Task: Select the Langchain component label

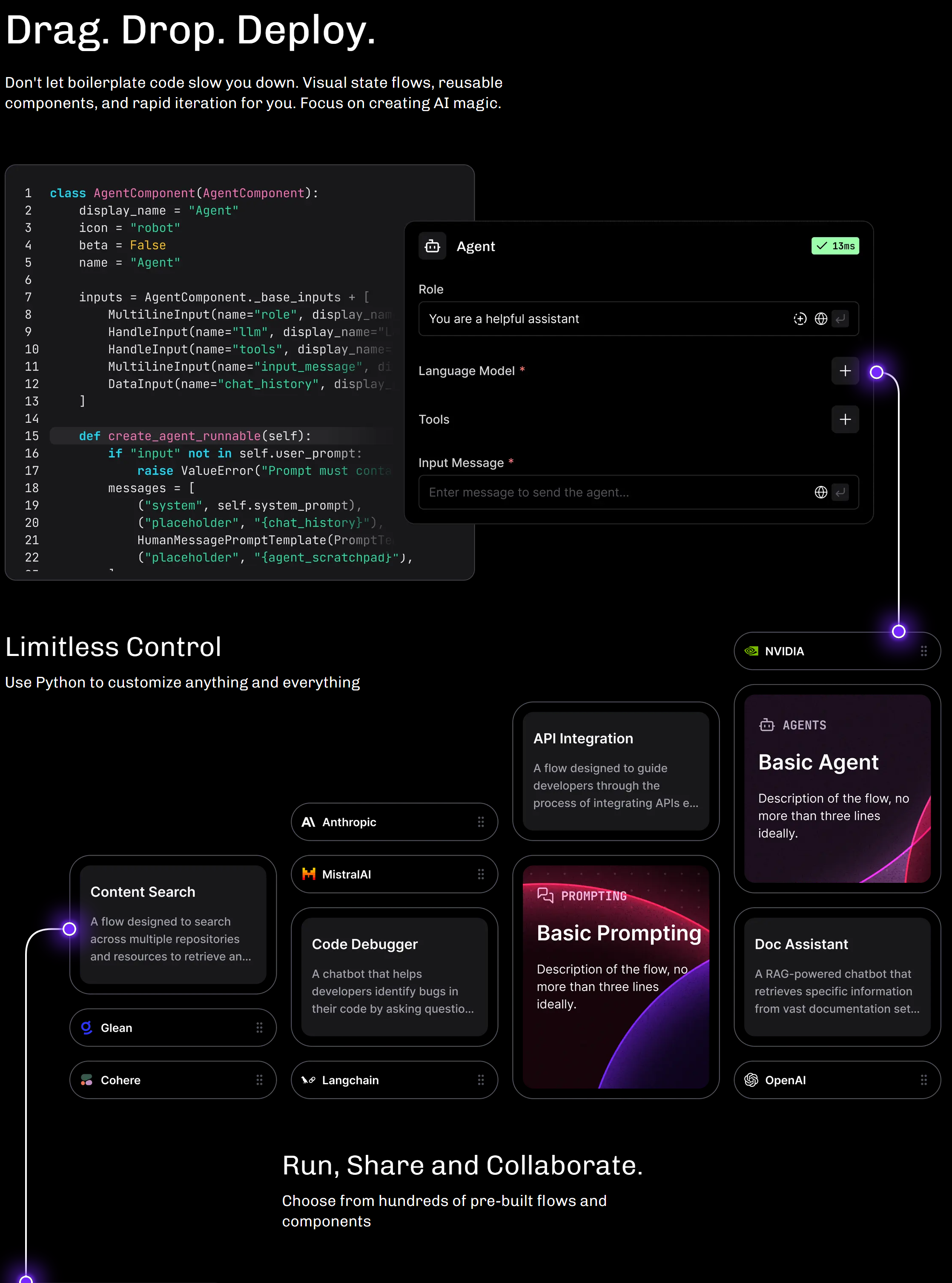Action: pyautogui.click(x=350, y=1080)
